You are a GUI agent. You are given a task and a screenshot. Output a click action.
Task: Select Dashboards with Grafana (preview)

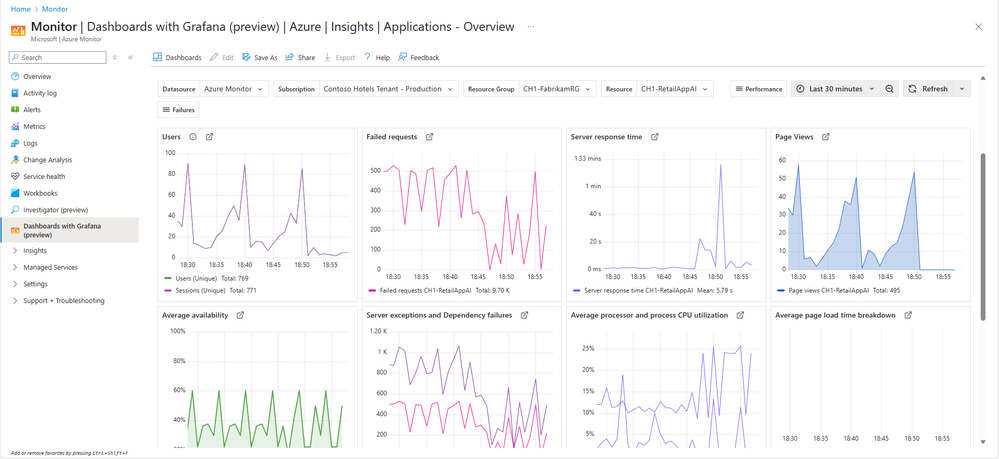pyautogui.click(x=69, y=230)
